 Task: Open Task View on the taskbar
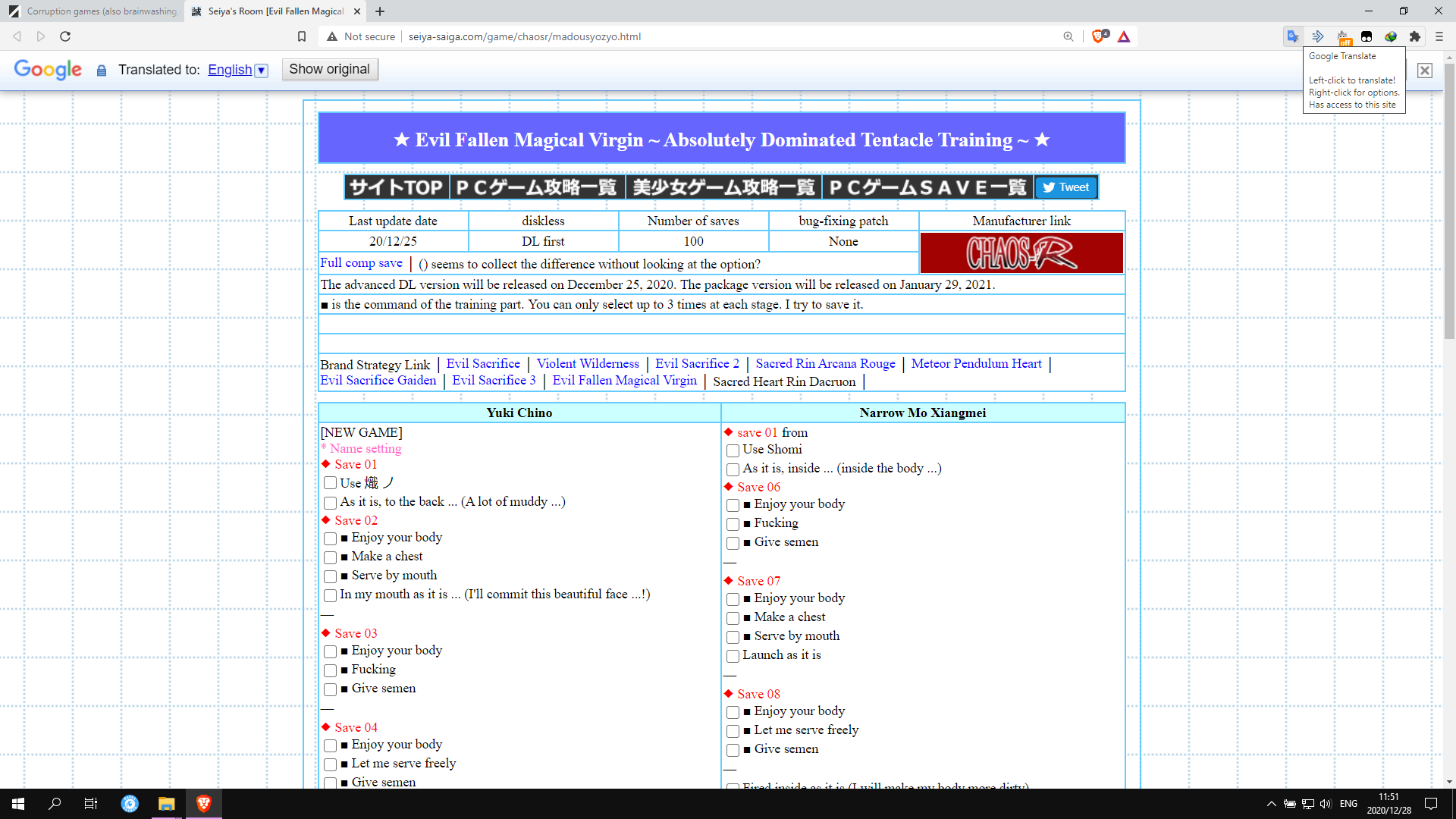point(91,804)
